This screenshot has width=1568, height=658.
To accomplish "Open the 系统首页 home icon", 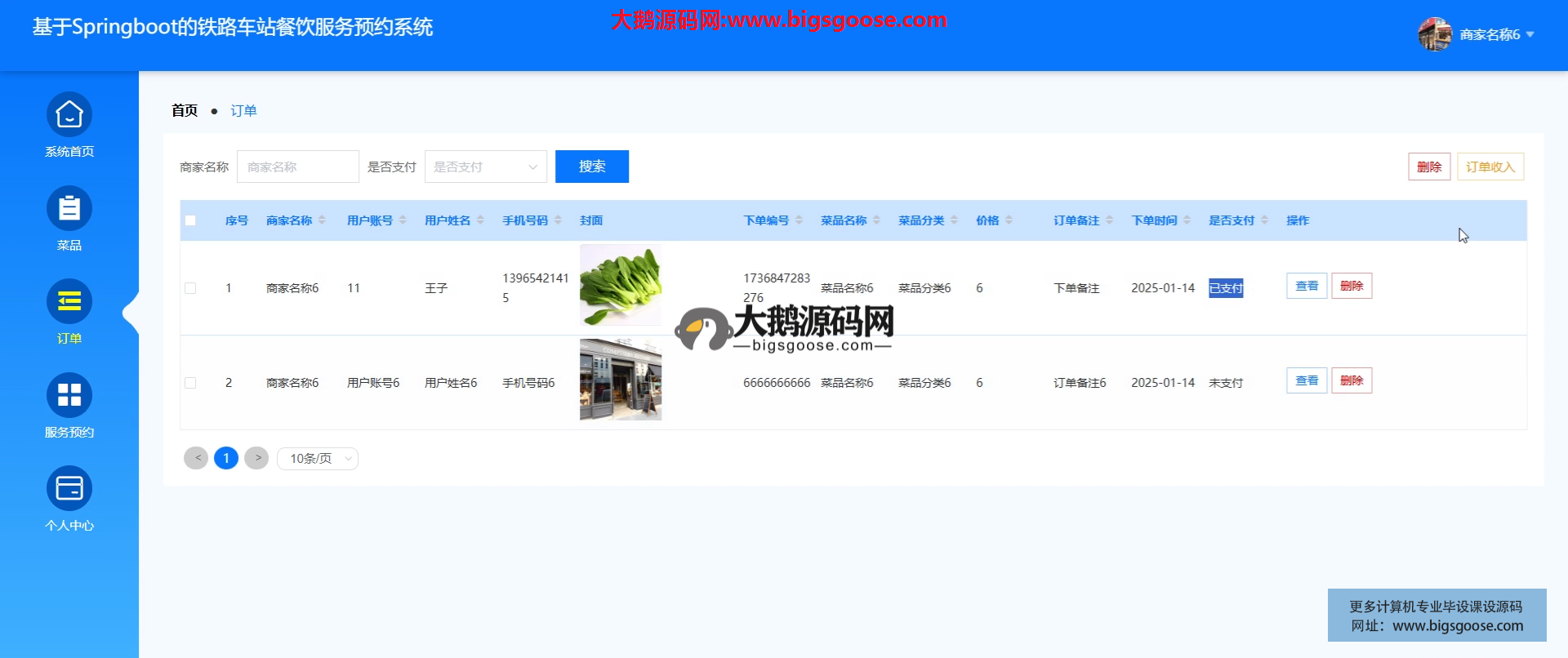I will click(x=69, y=115).
